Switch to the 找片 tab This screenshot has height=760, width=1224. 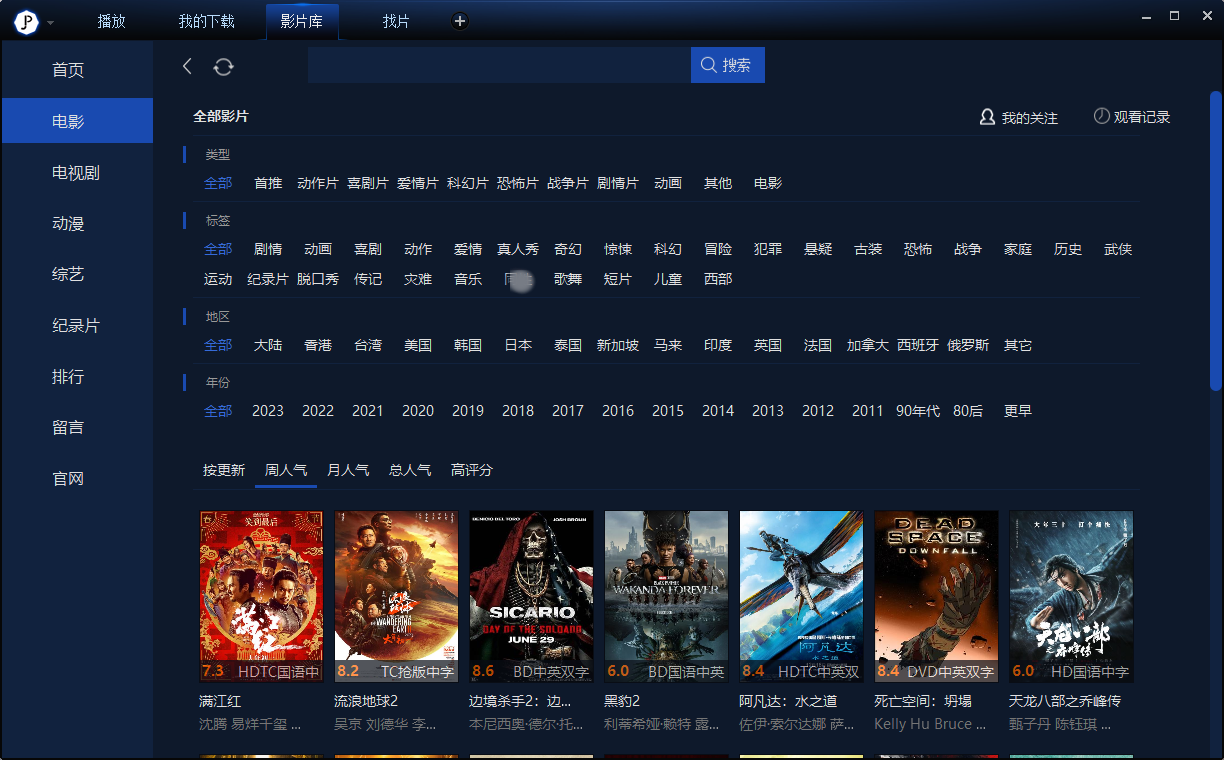click(396, 21)
